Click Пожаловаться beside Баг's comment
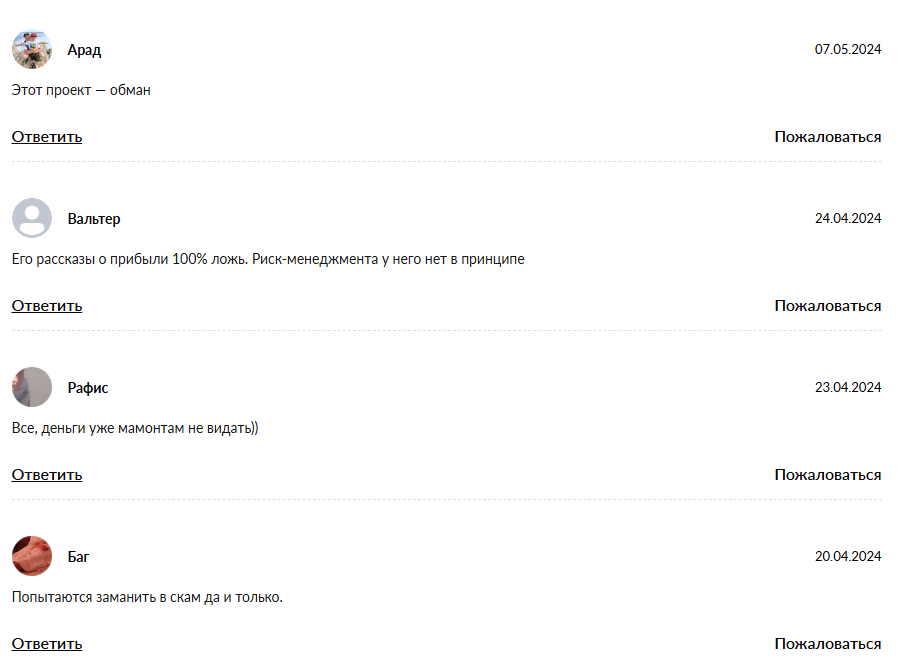The width and height of the screenshot is (923, 666). tap(828, 644)
